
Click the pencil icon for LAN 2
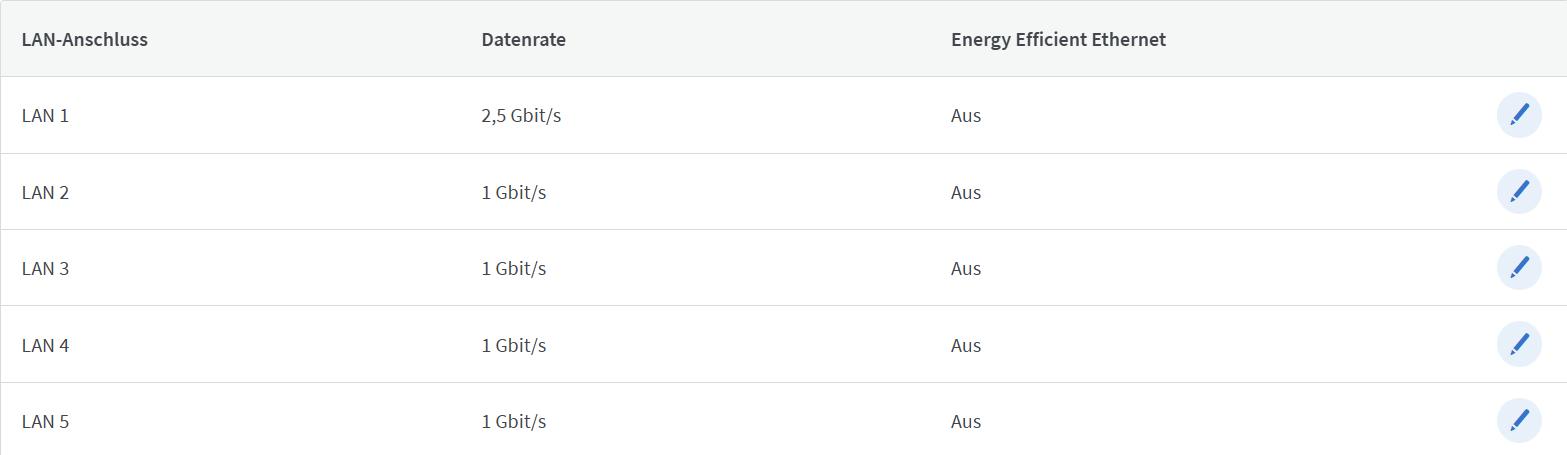pos(1518,191)
